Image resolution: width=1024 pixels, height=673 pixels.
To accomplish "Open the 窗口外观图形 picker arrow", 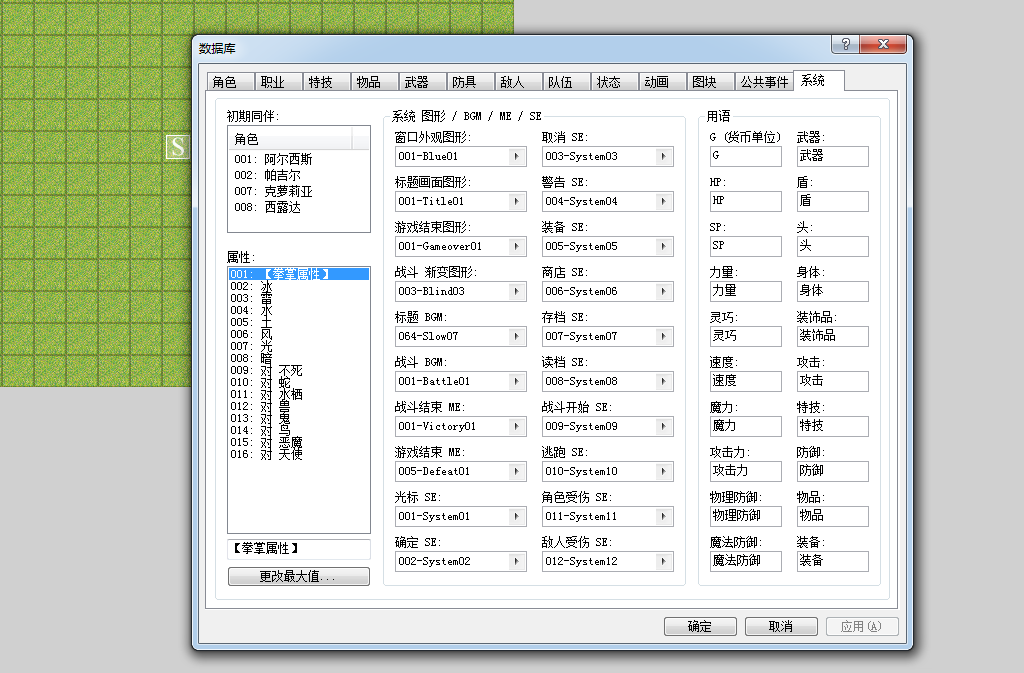I will click(x=517, y=157).
